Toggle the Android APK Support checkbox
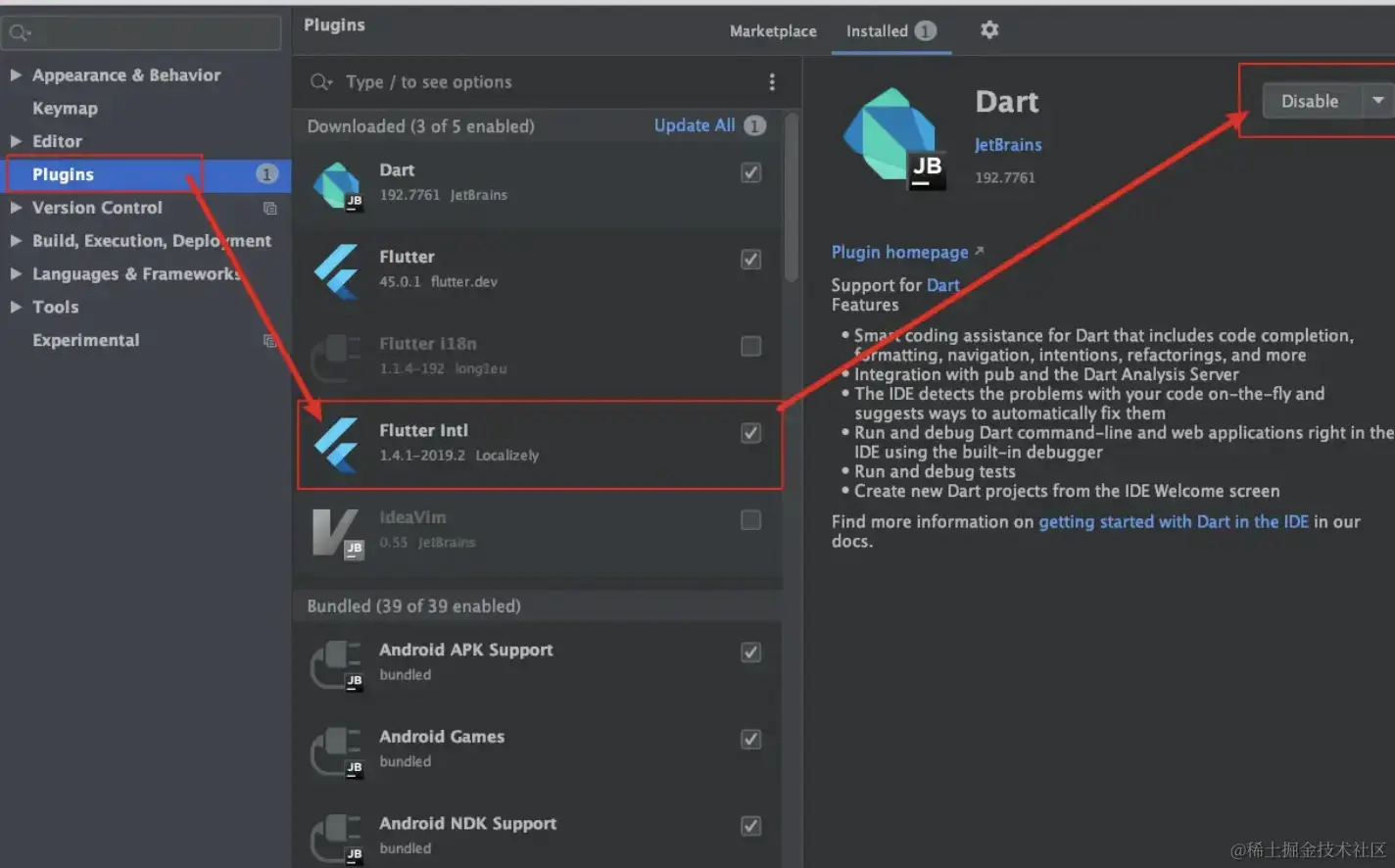Viewport: 1395px width, 868px height. [750, 652]
